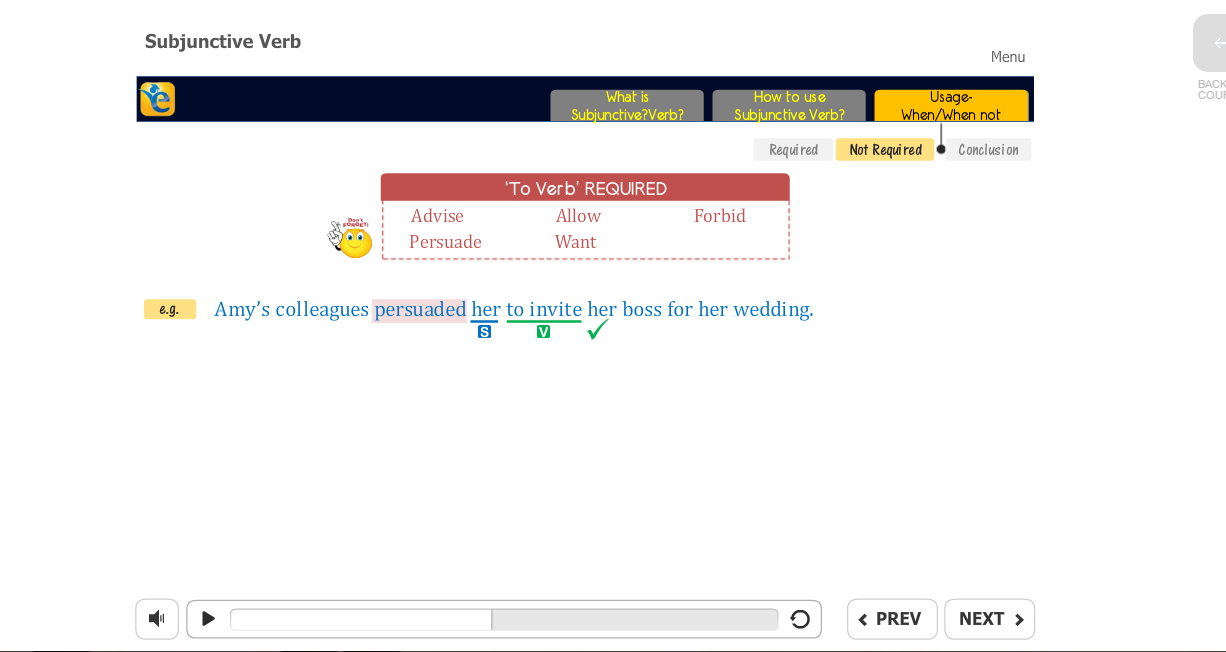The height and width of the screenshot is (652, 1226).
Task: Click the 'S' subject marker under 'her'
Action: [484, 330]
